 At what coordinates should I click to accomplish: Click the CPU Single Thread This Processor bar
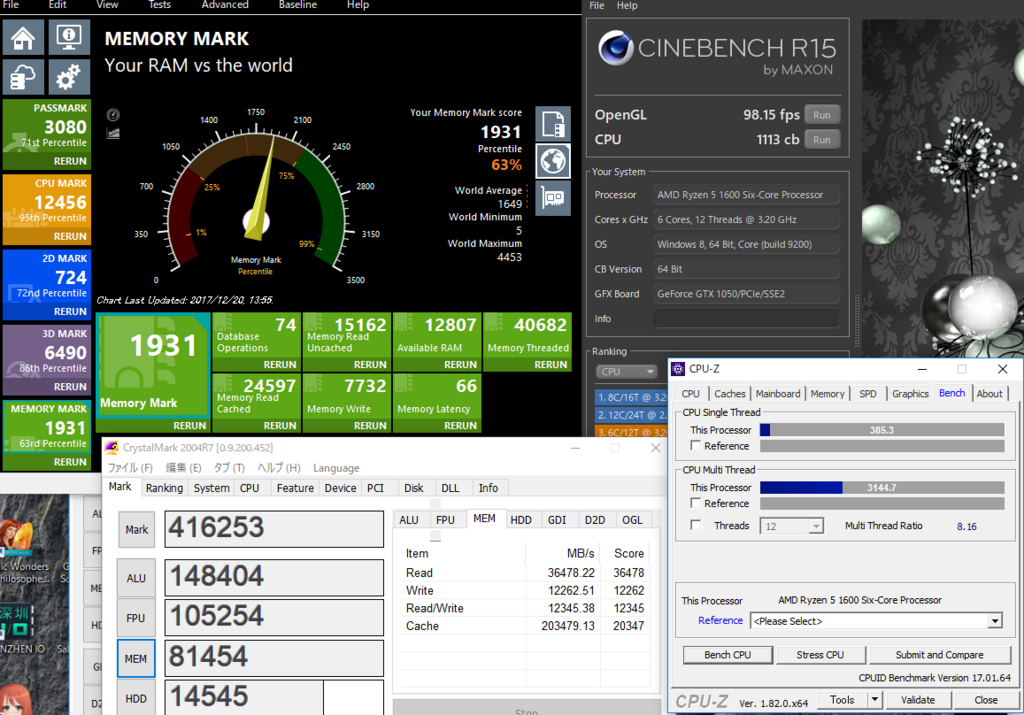pos(882,430)
